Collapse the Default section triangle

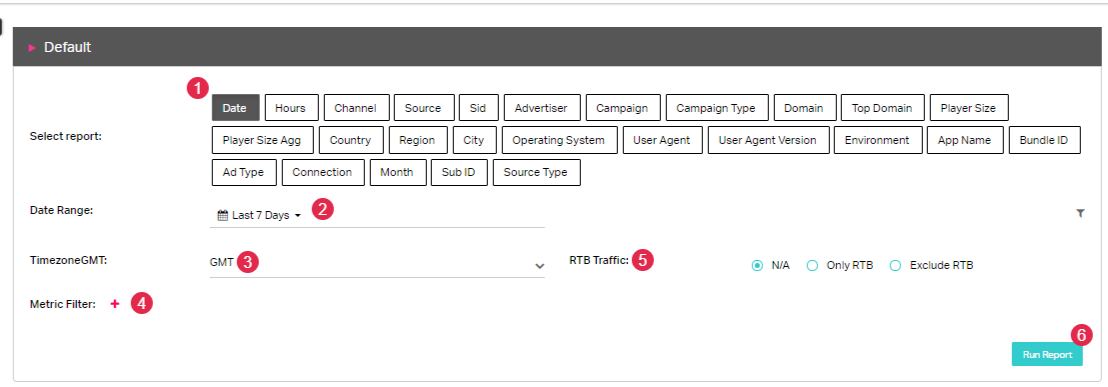[32, 48]
